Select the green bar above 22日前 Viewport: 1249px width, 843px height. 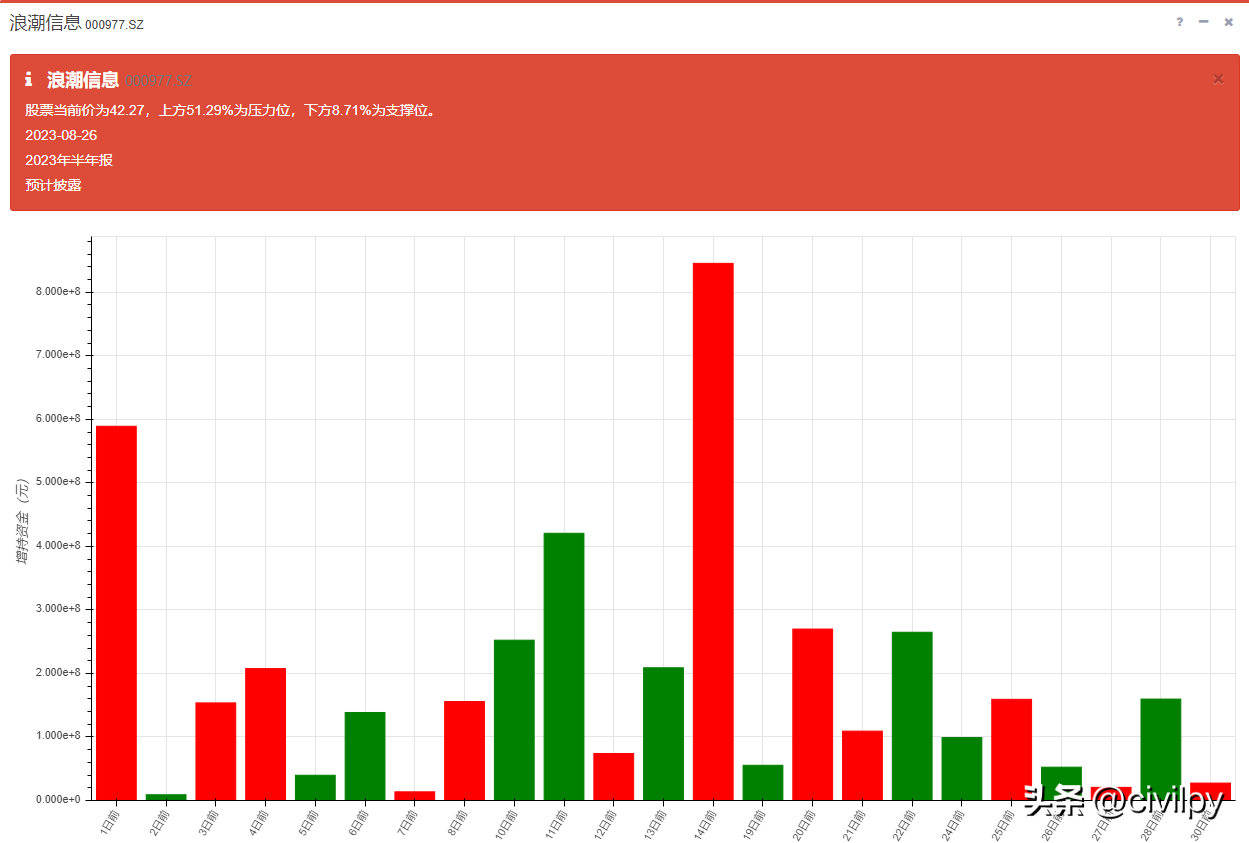912,716
